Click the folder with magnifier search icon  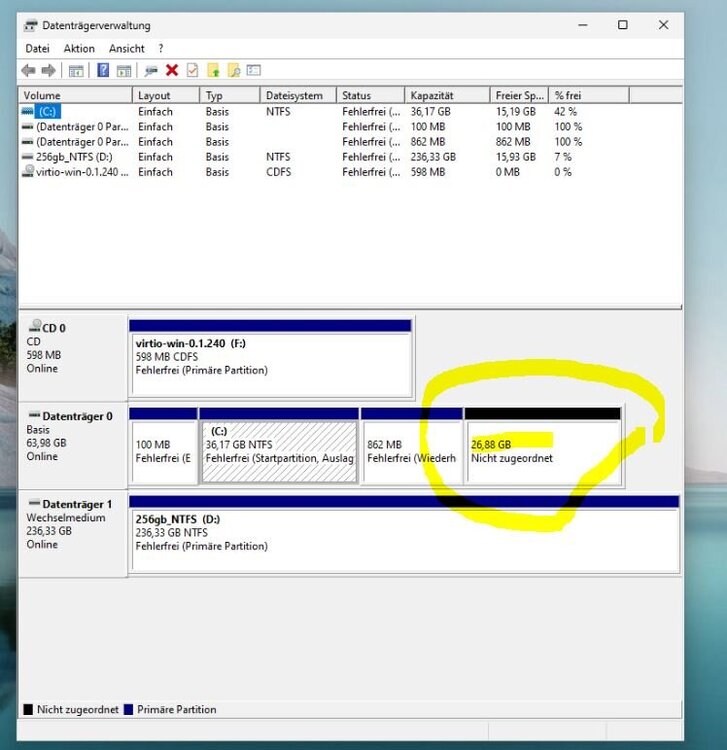click(234, 70)
